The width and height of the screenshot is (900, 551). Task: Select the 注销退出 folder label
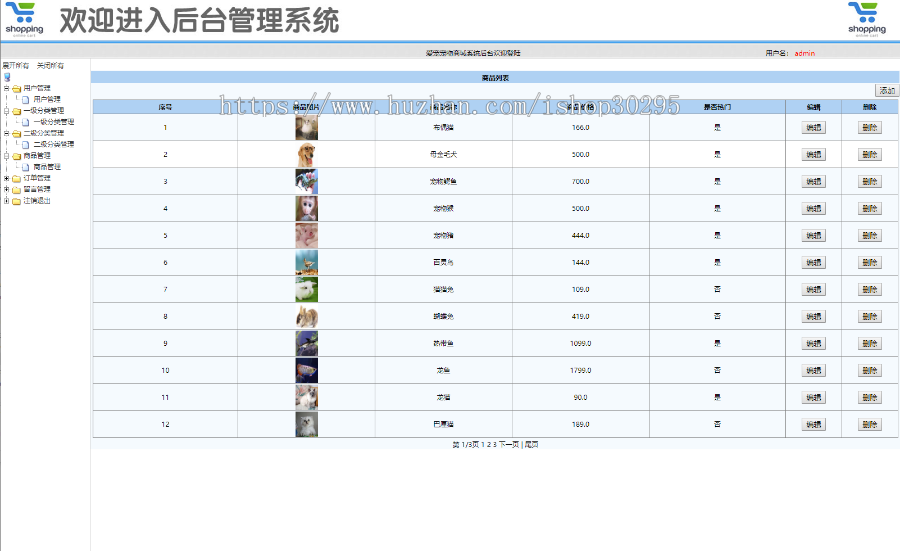click(37, 200)
